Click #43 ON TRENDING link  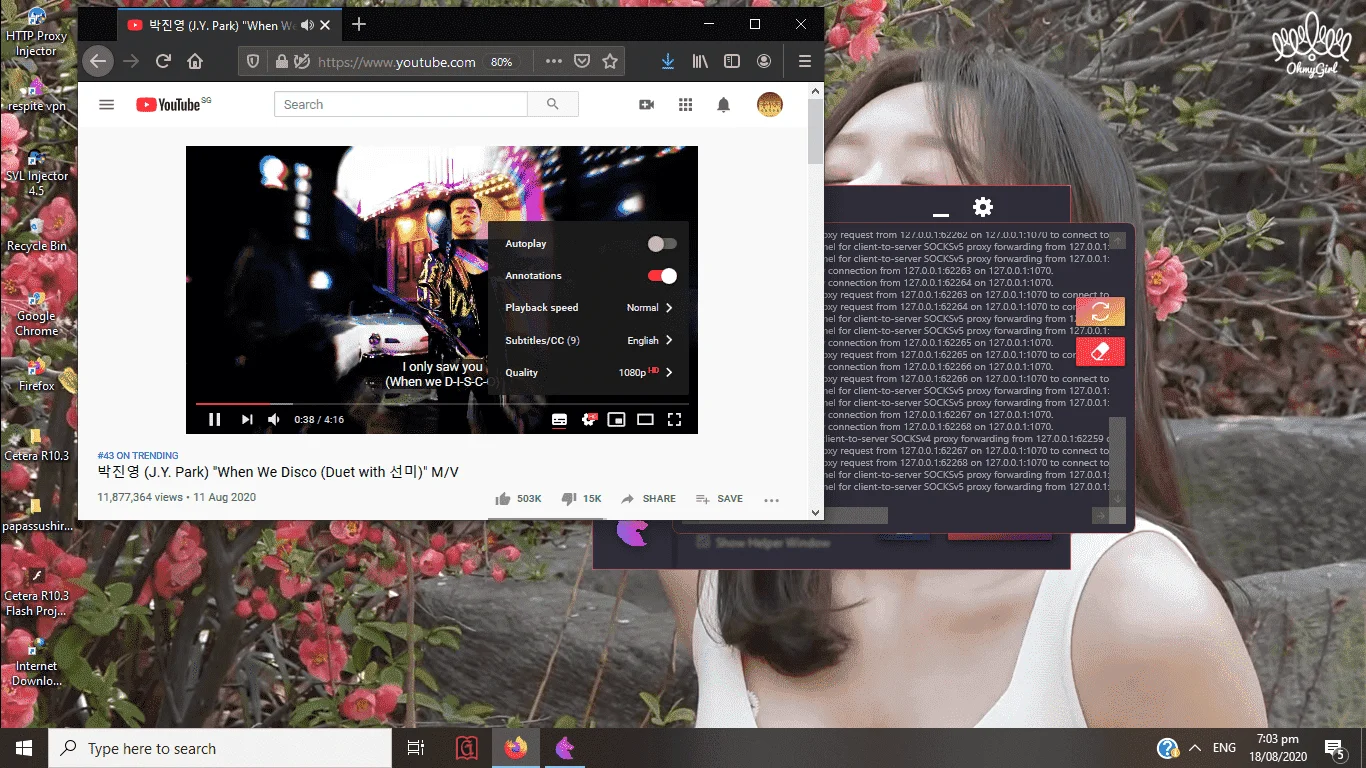point(138,455)
